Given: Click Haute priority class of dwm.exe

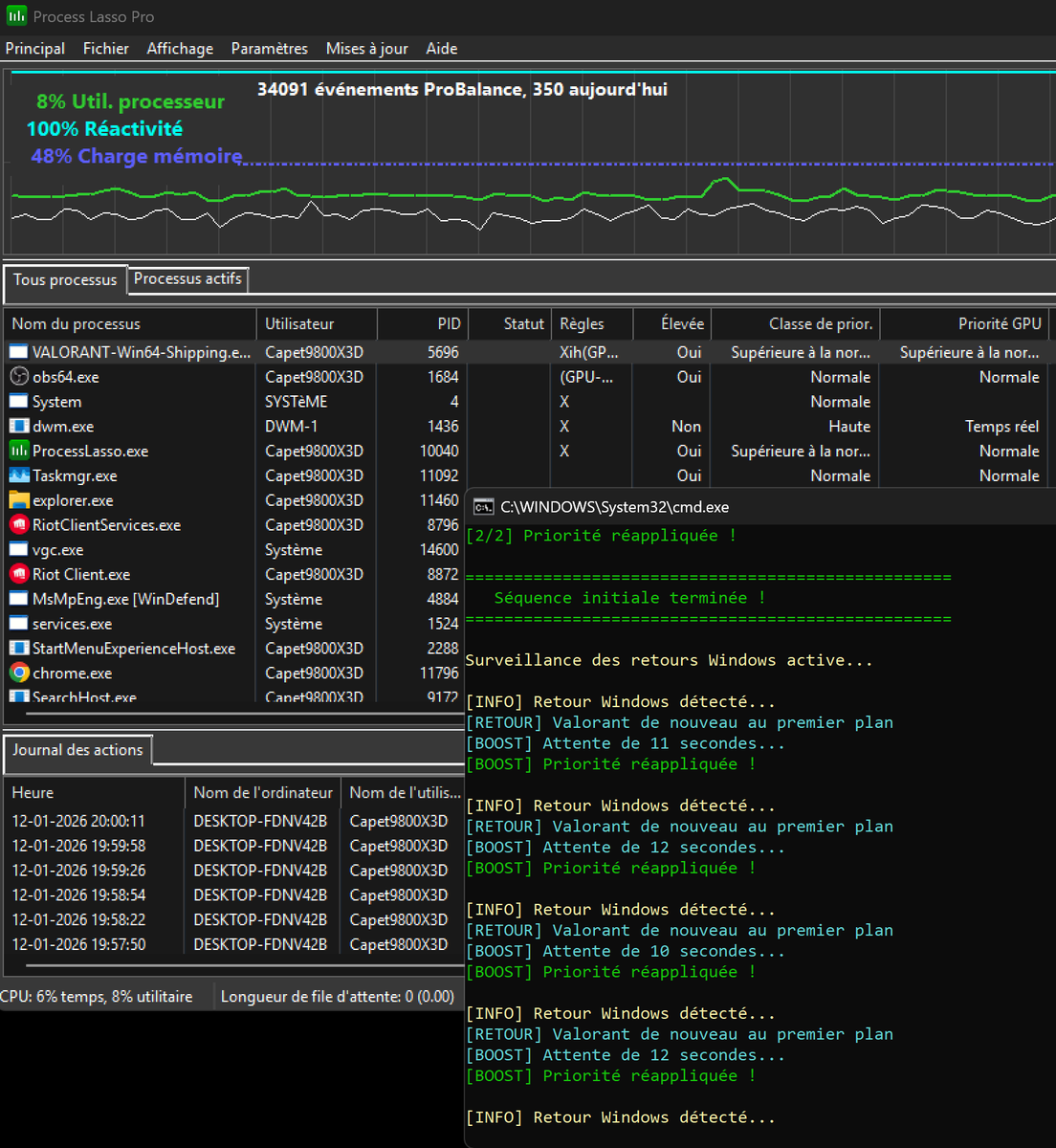Looking at the screenshot, I should [x=849, y=427].
